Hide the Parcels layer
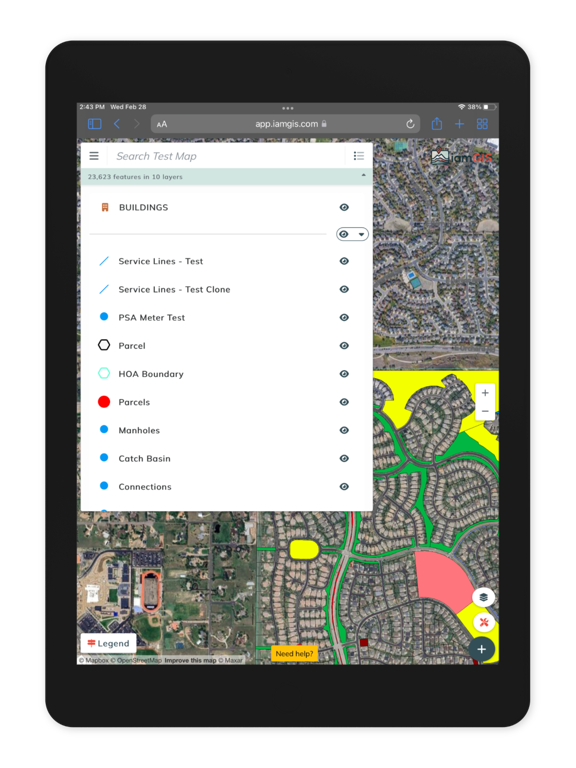This screenshot has width=576, height=768. coord(344,402)
